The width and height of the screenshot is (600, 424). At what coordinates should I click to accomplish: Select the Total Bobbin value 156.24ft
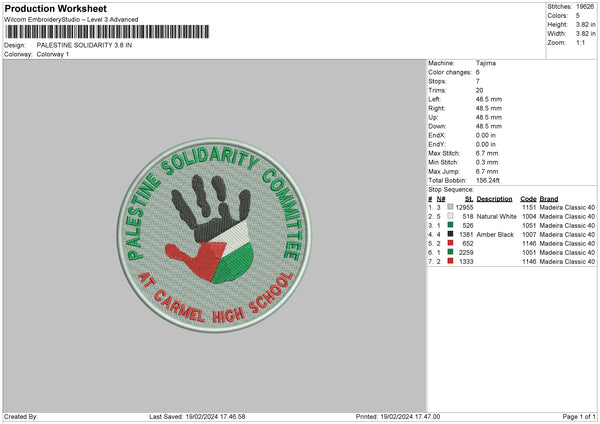pos(488,181)
